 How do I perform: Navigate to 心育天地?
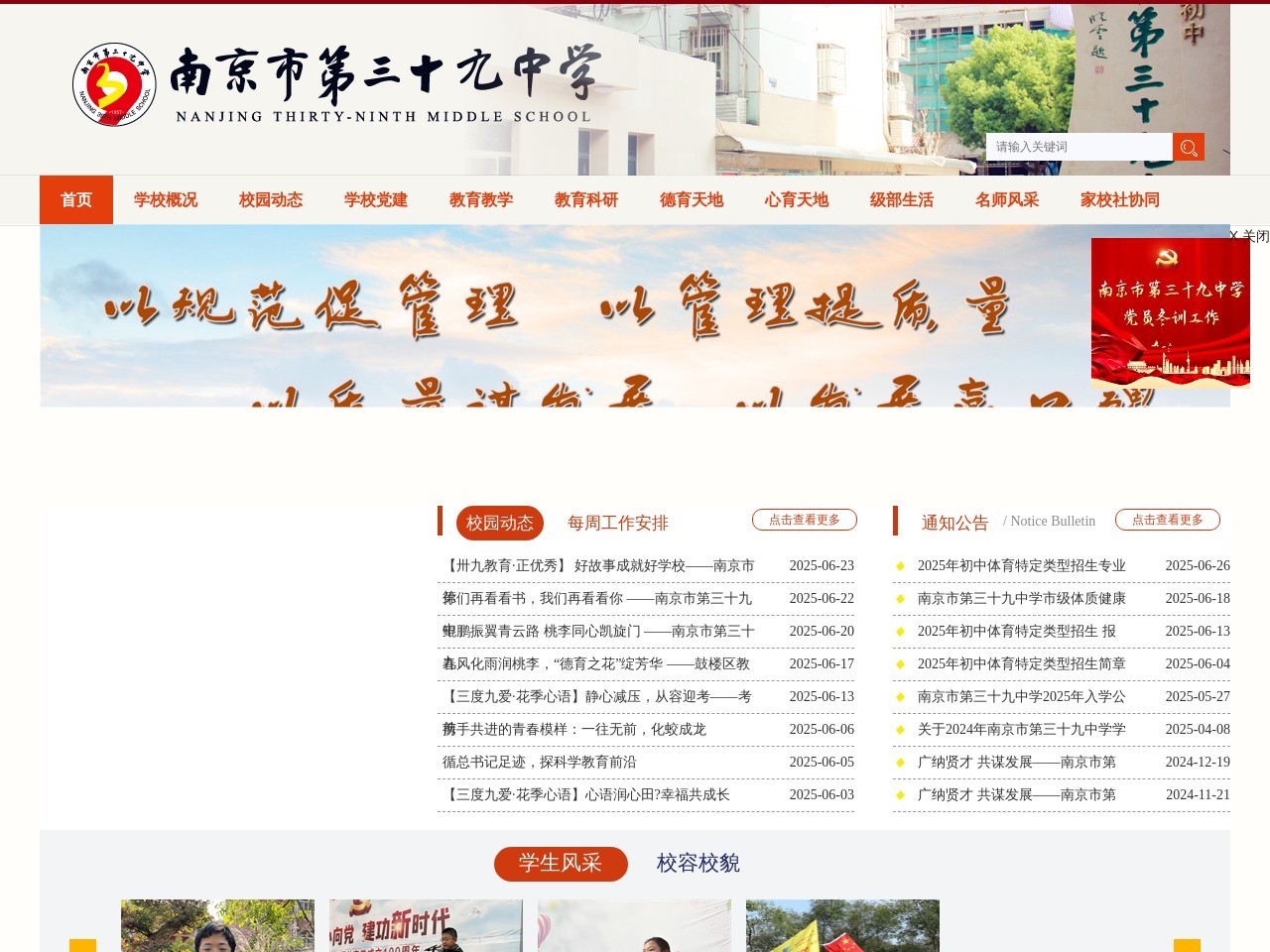tap(797, 199)
